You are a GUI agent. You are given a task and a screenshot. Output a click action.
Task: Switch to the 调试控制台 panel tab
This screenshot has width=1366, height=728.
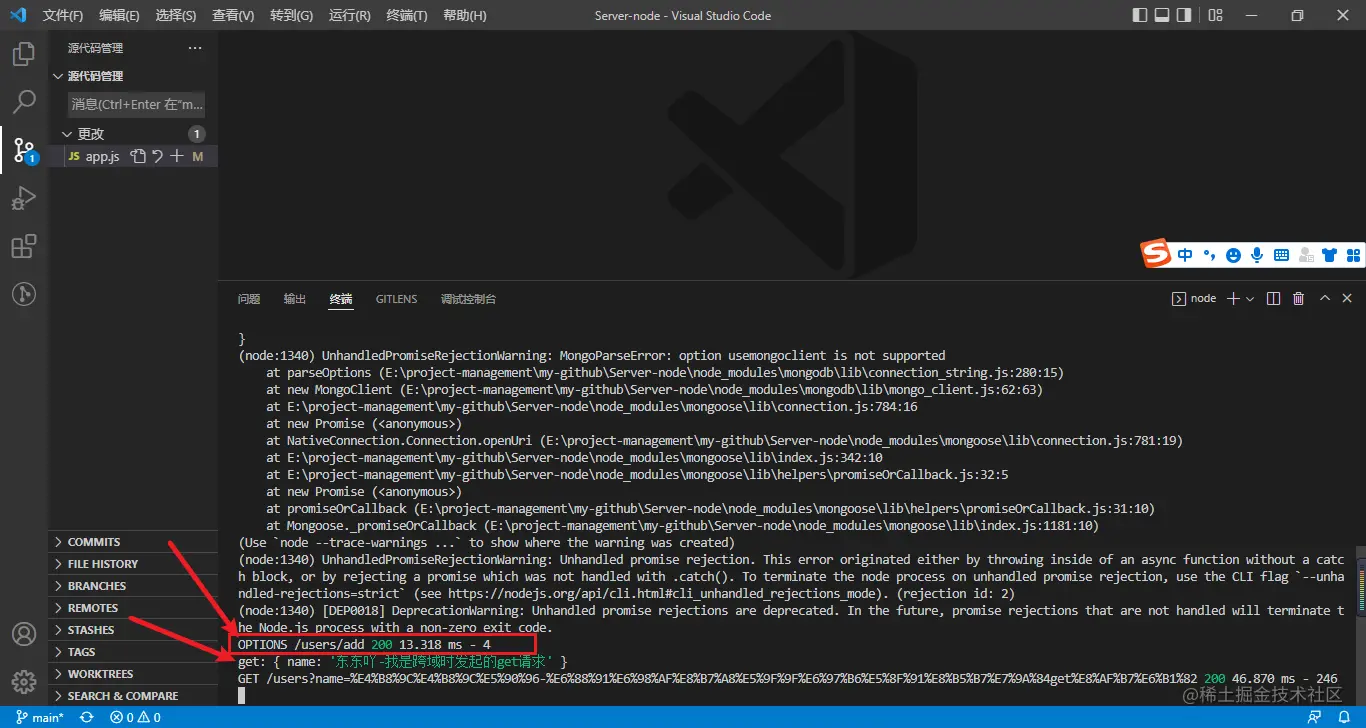(x=468, y=299)
